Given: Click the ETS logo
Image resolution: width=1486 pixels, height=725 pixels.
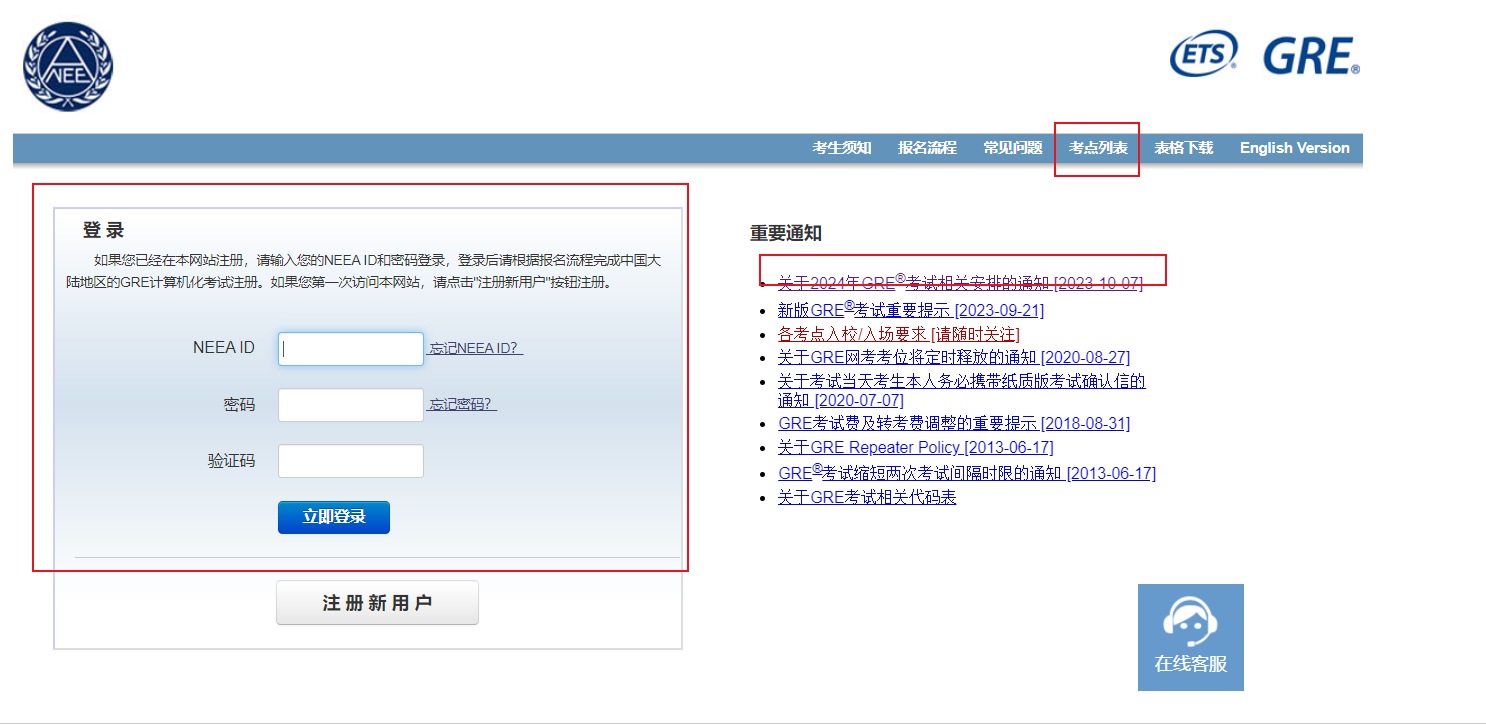Looking at the screenshot, I should pyautogui.click(x=1204, y=54).
